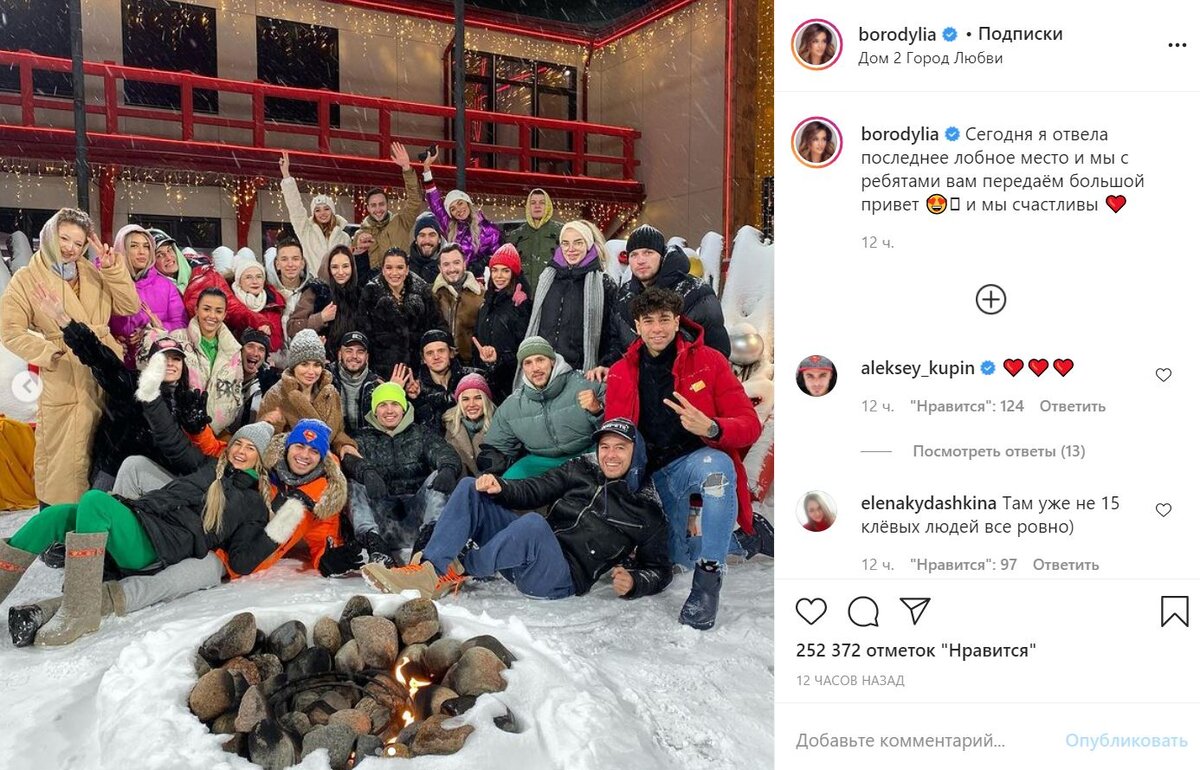The image size is (1200, 770).
Task: Open location 'Дом 2 Город Любви'
Action: coord(930,58)
